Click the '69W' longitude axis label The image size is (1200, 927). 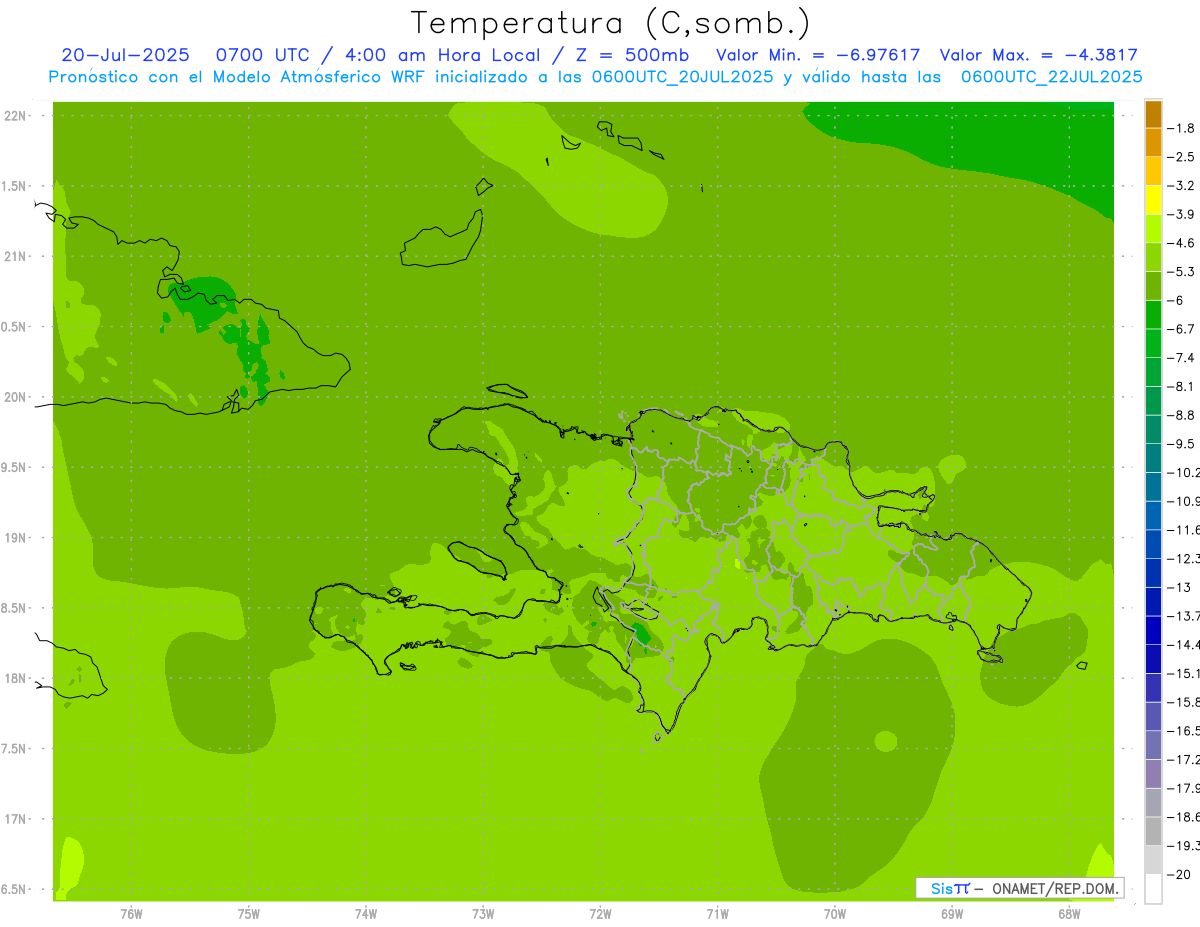coord(952,914)
